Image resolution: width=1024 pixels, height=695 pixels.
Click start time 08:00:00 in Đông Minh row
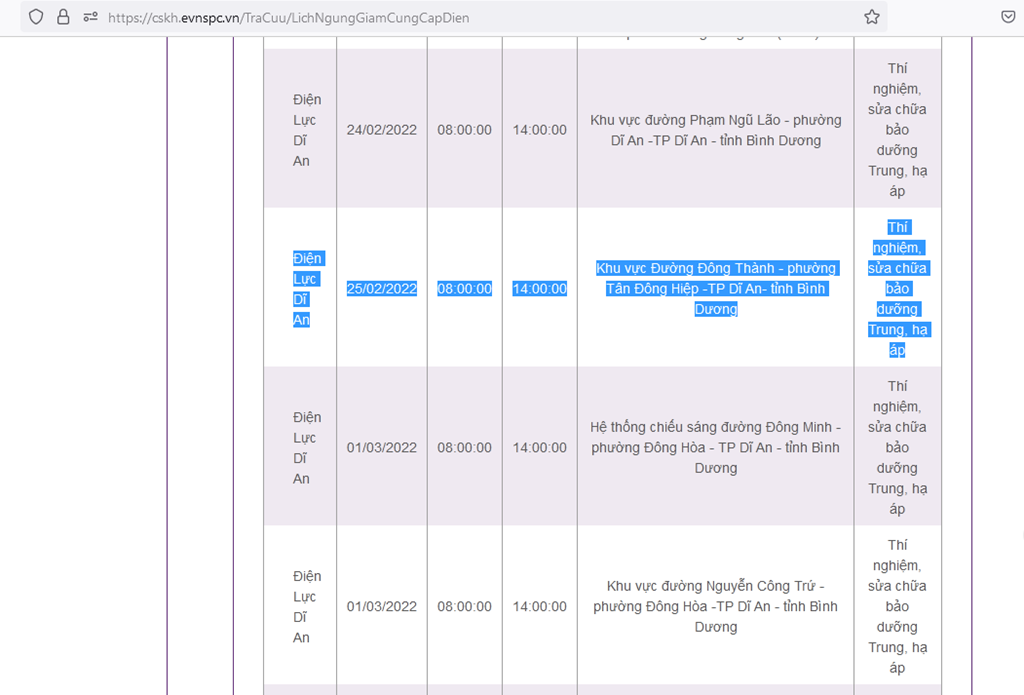tap(464, 447)
